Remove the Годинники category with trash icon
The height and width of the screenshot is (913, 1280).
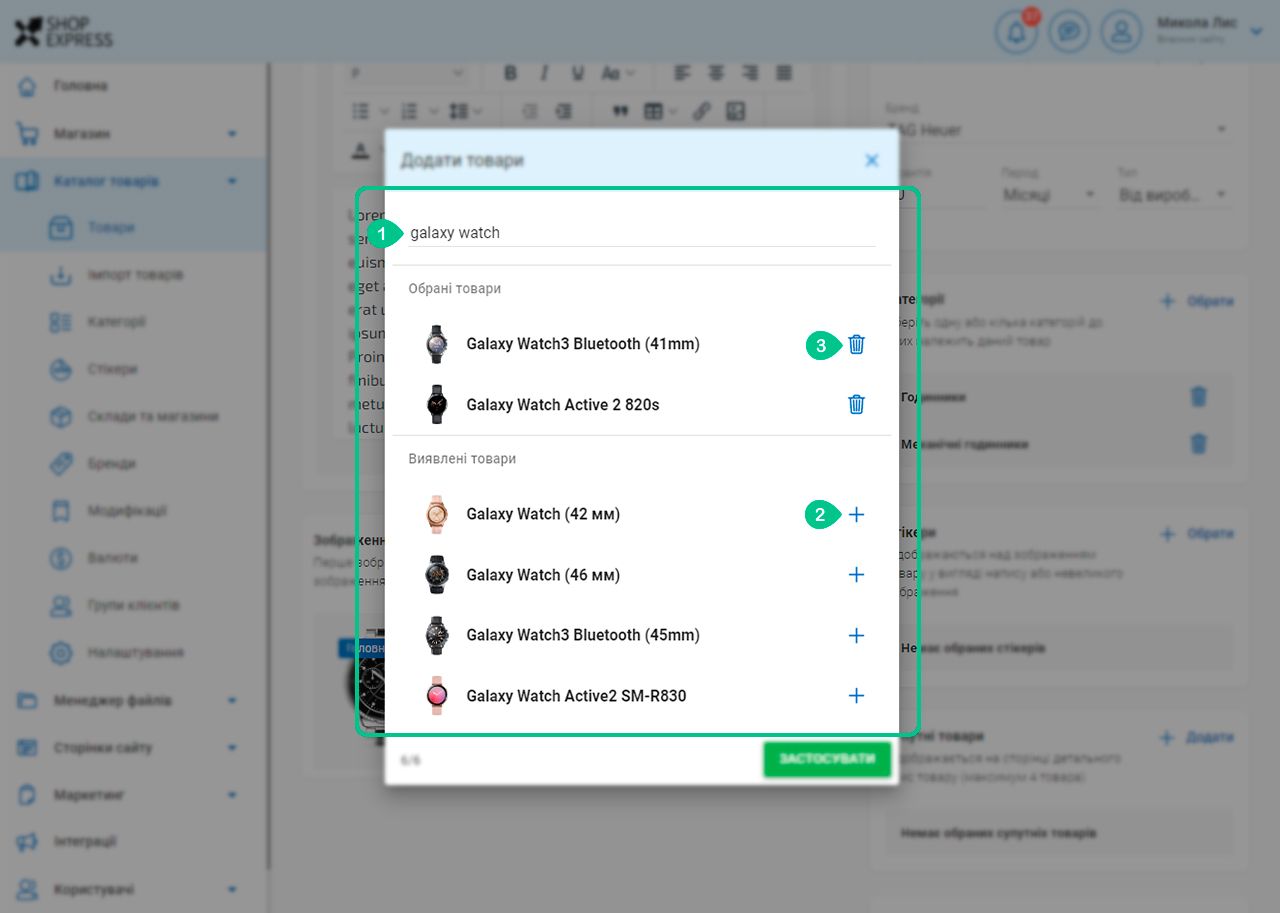1198,397
